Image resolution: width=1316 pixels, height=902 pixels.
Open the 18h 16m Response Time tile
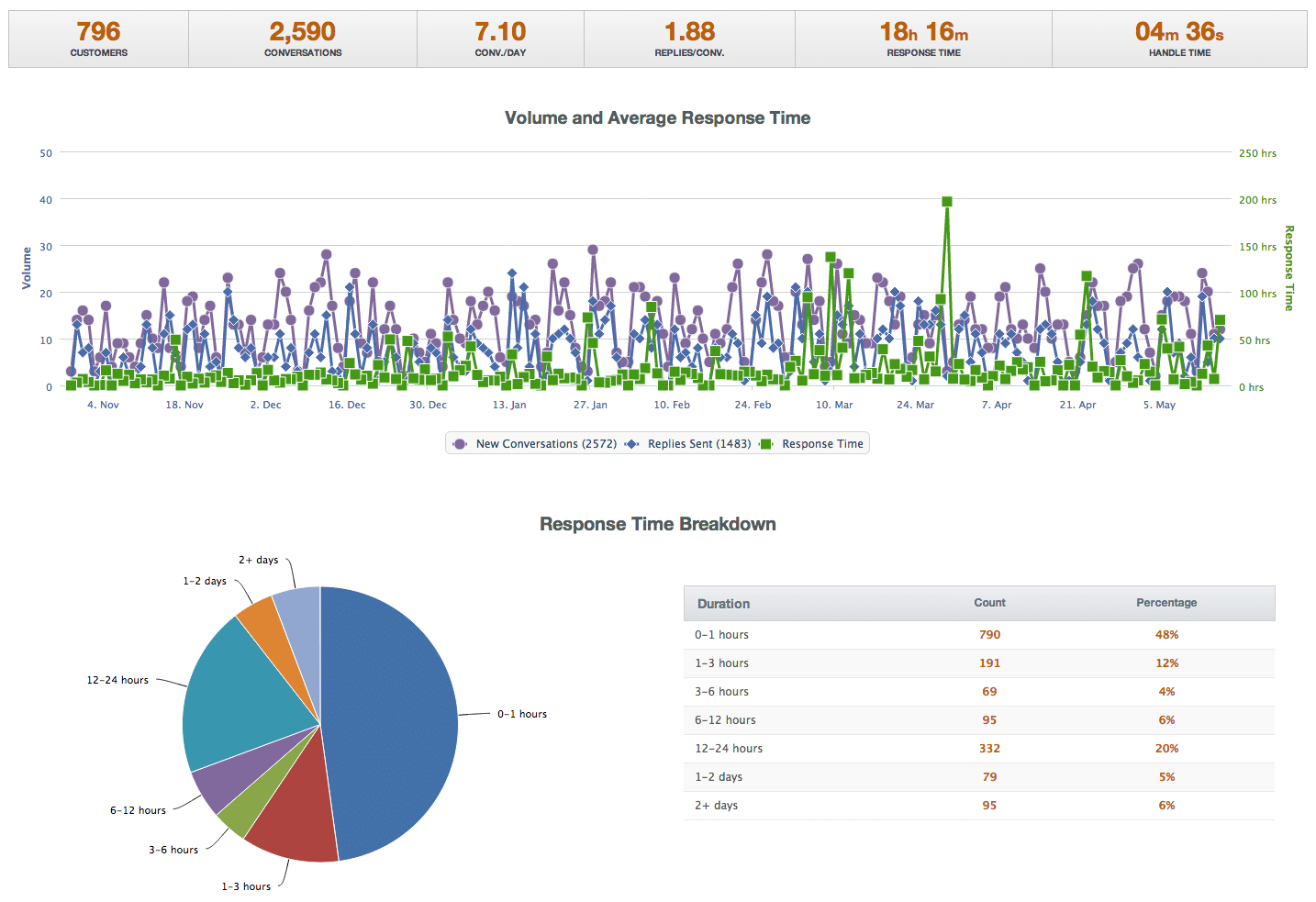click(x=923, y=39)
